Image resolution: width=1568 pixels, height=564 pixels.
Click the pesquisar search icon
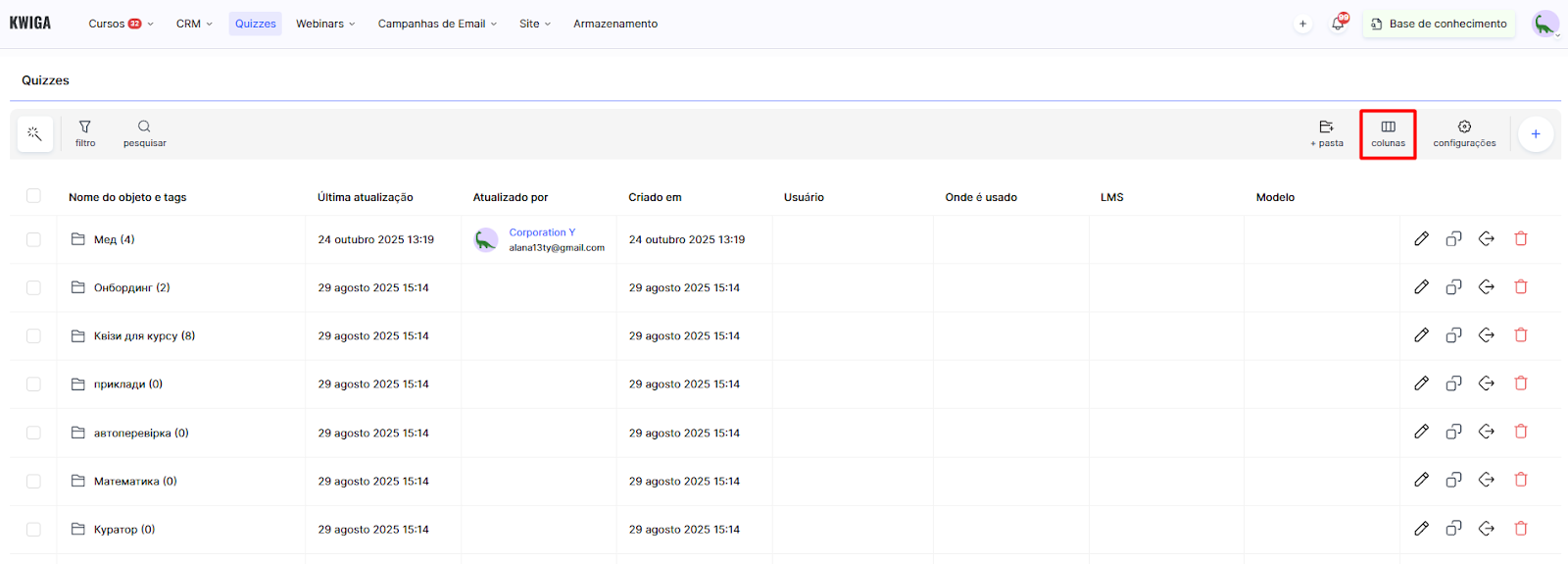point(144,133)
